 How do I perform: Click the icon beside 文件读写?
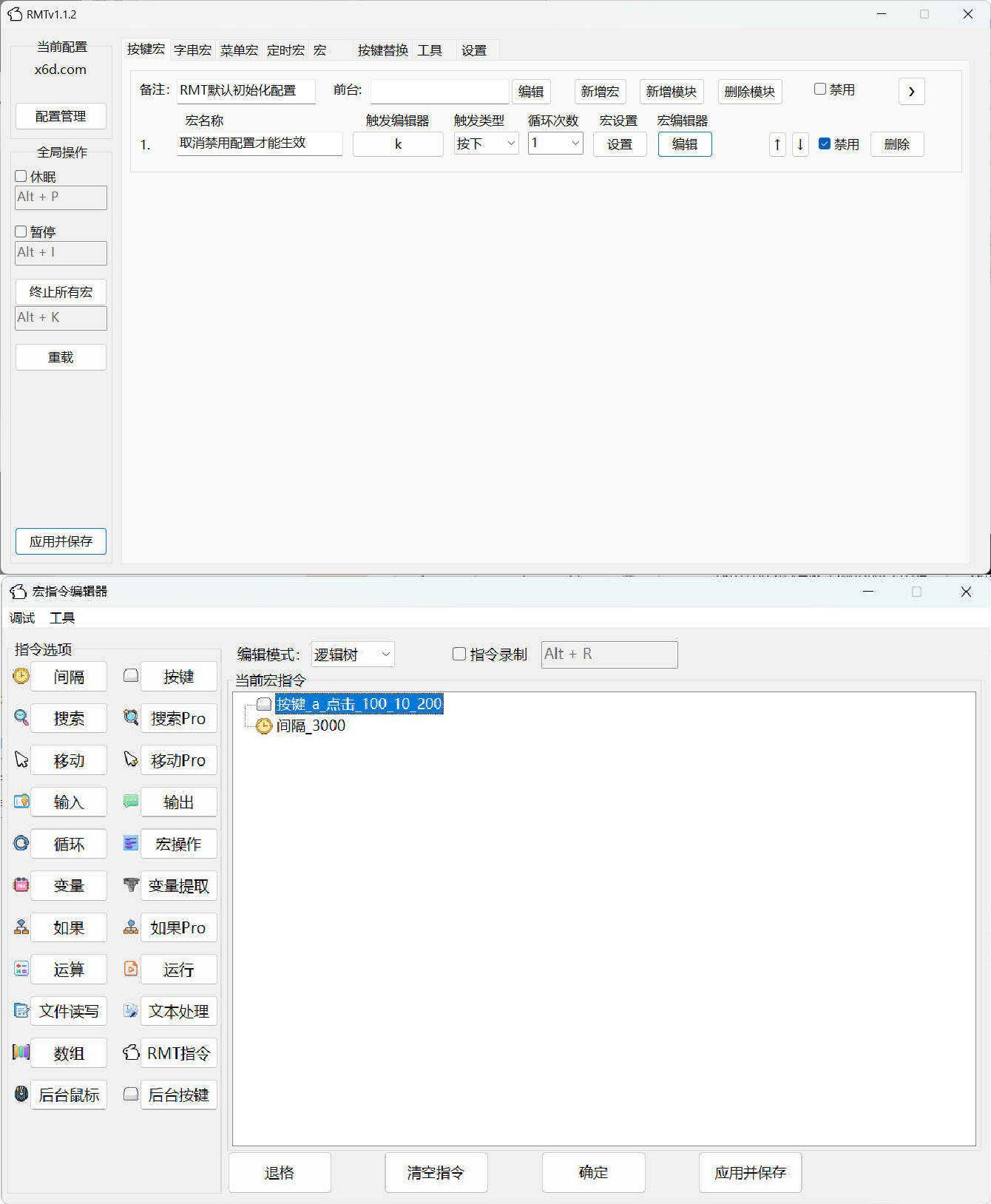point(21,1010)
